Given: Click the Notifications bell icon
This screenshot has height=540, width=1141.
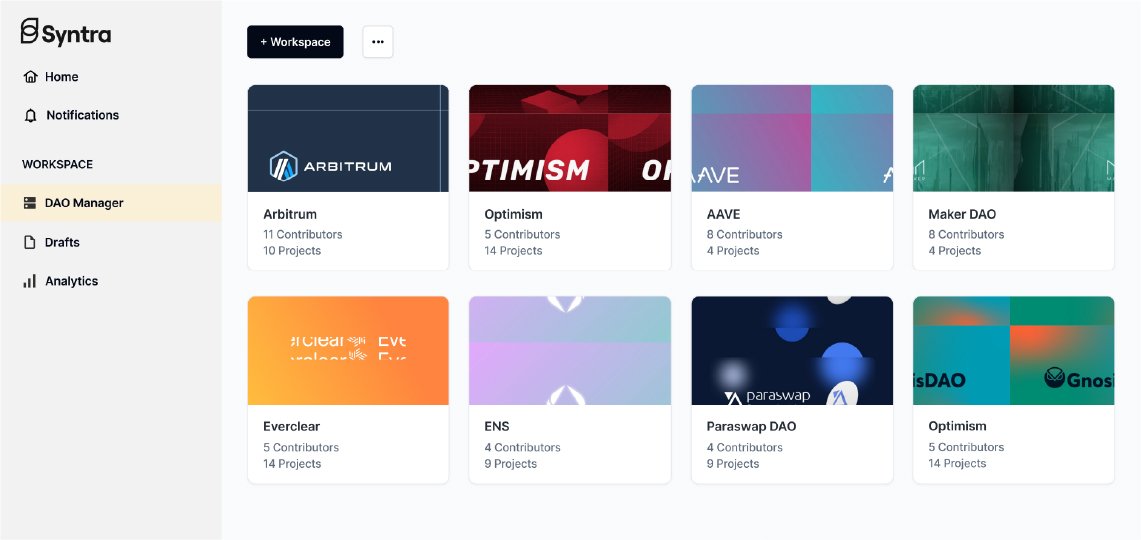Looking at the screenshot, I should coord(30,115).
